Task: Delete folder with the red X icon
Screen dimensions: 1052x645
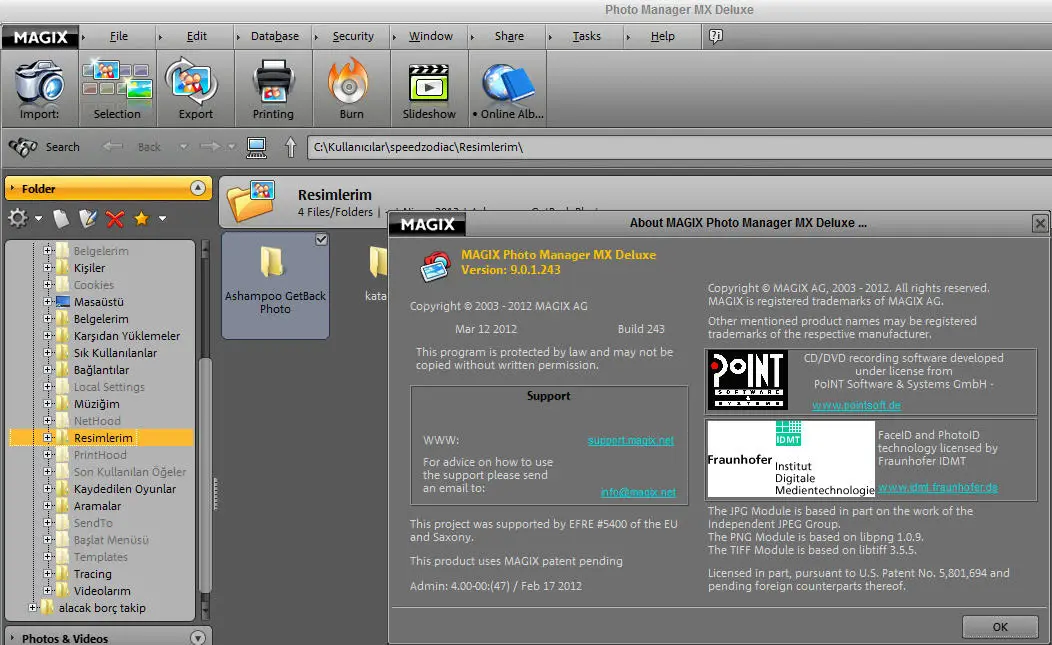Action: pos(115,218)
